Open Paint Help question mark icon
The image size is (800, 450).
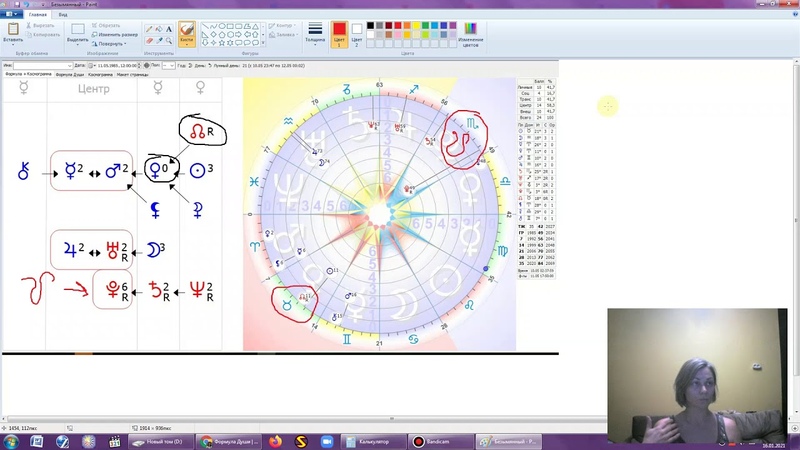coord(795,14)
